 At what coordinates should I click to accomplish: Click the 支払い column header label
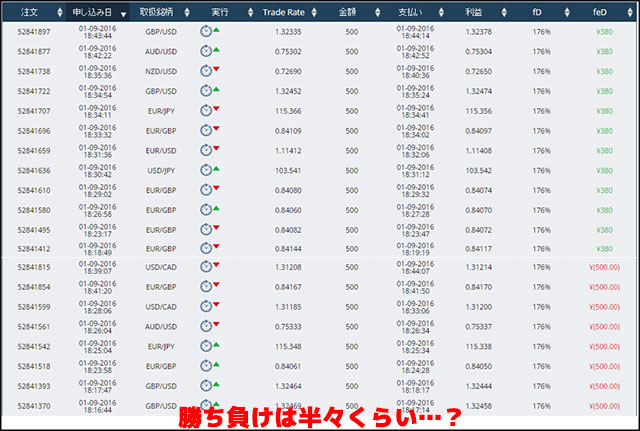410,12
